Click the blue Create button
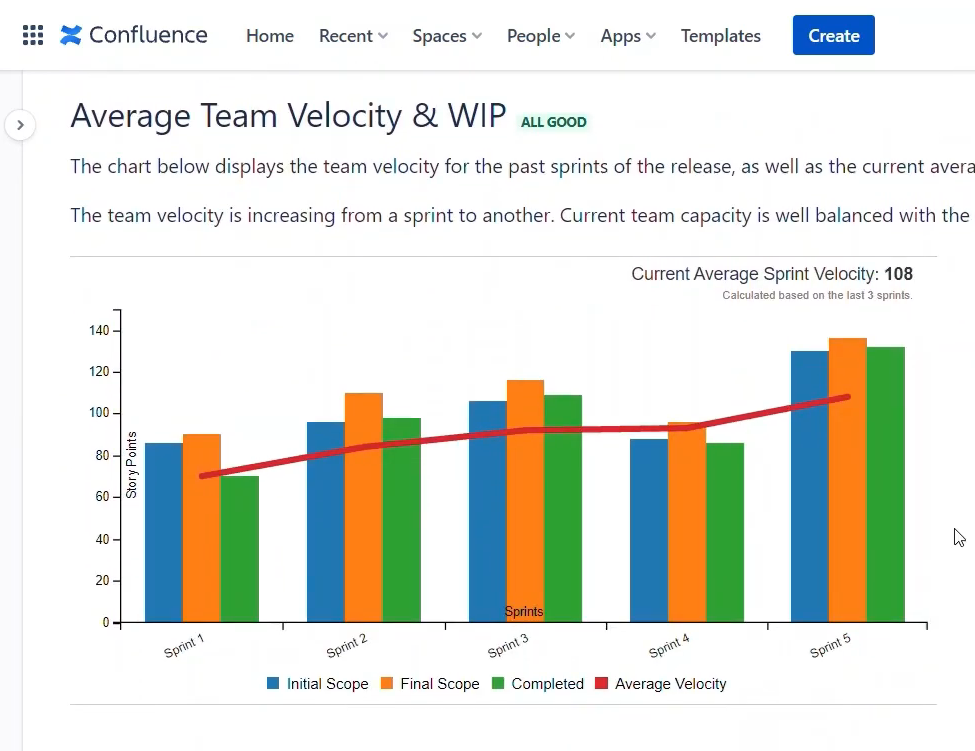 coord(833,34)
